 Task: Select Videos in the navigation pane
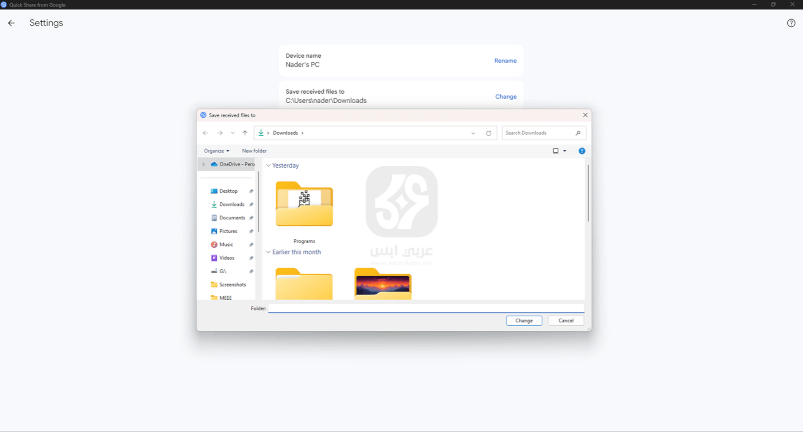click(x=227, y=257)
